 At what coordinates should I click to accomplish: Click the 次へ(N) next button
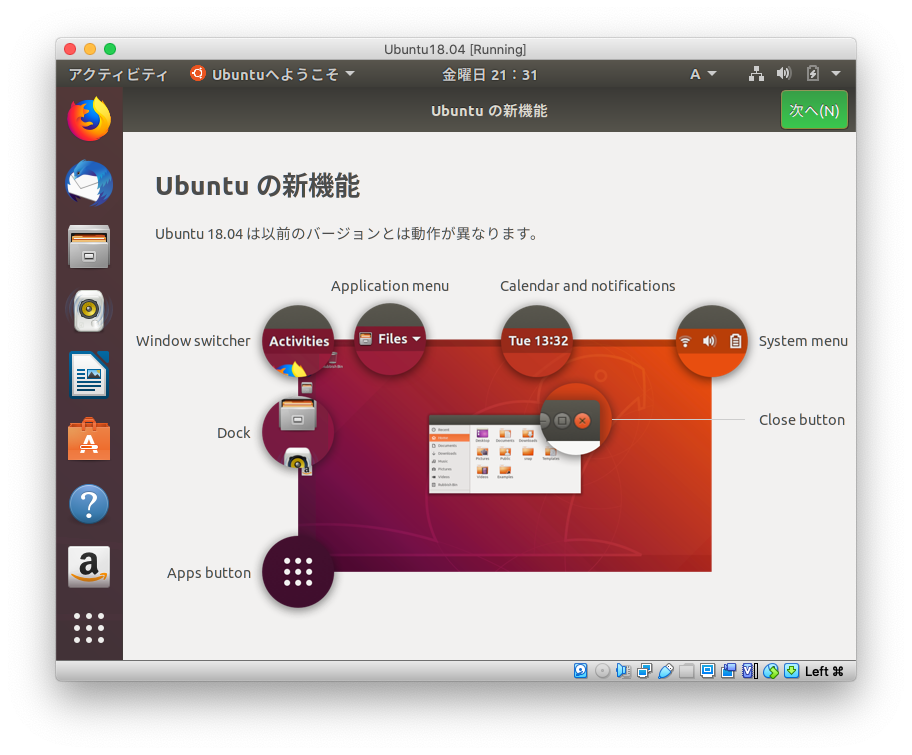pos(814,110)
